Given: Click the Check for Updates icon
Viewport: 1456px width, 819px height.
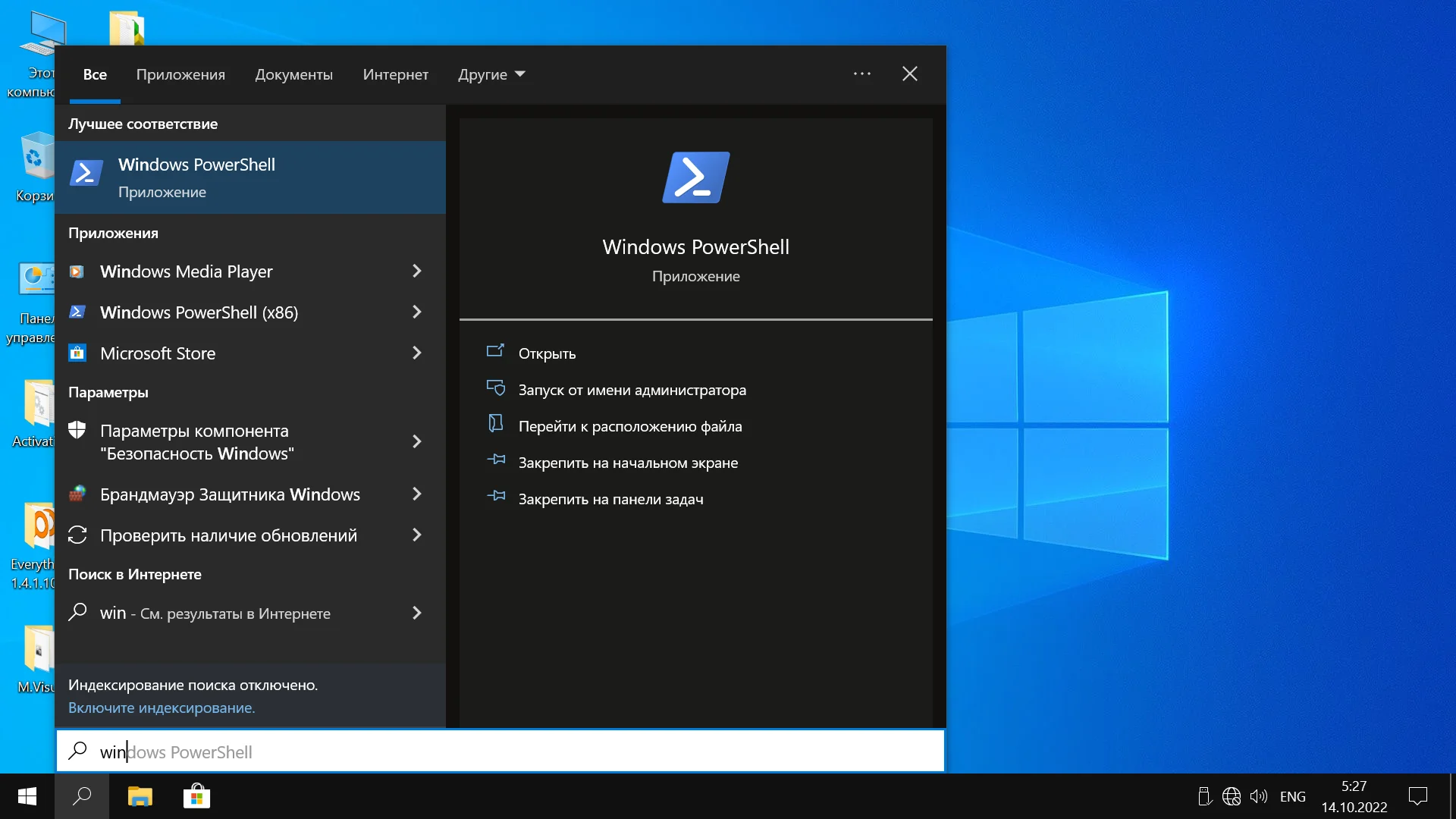Looking at the screenshot, I should coord(78,535).
